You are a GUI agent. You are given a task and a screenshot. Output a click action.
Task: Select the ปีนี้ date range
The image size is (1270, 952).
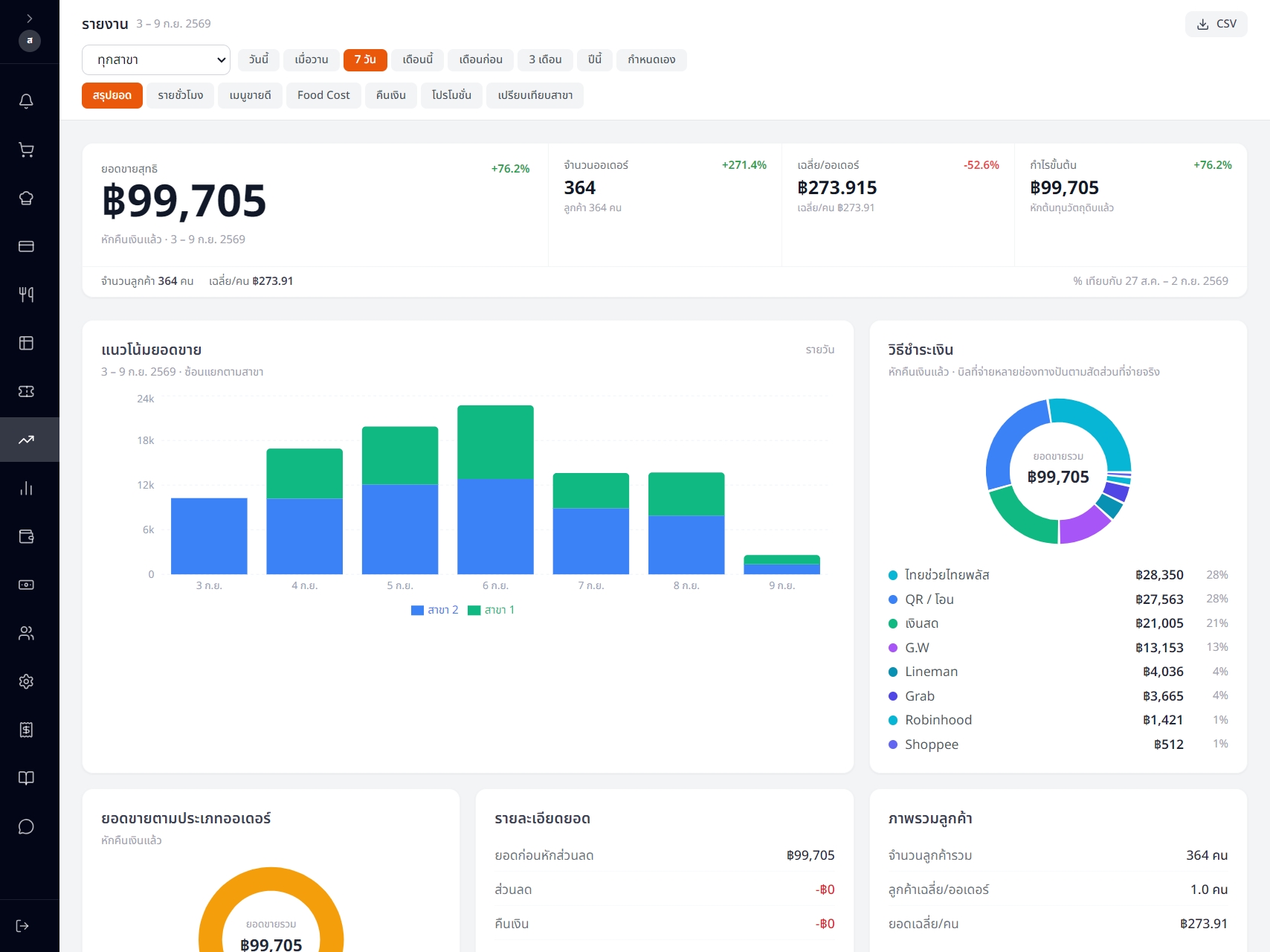coord(595,59)
